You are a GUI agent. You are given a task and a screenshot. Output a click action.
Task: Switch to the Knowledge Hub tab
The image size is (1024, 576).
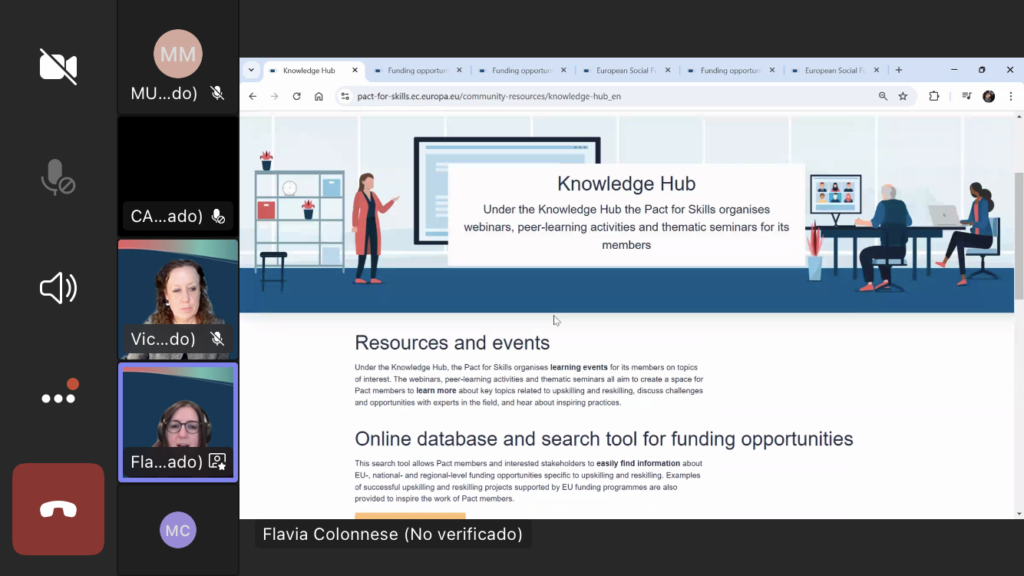tap(308, 71)
